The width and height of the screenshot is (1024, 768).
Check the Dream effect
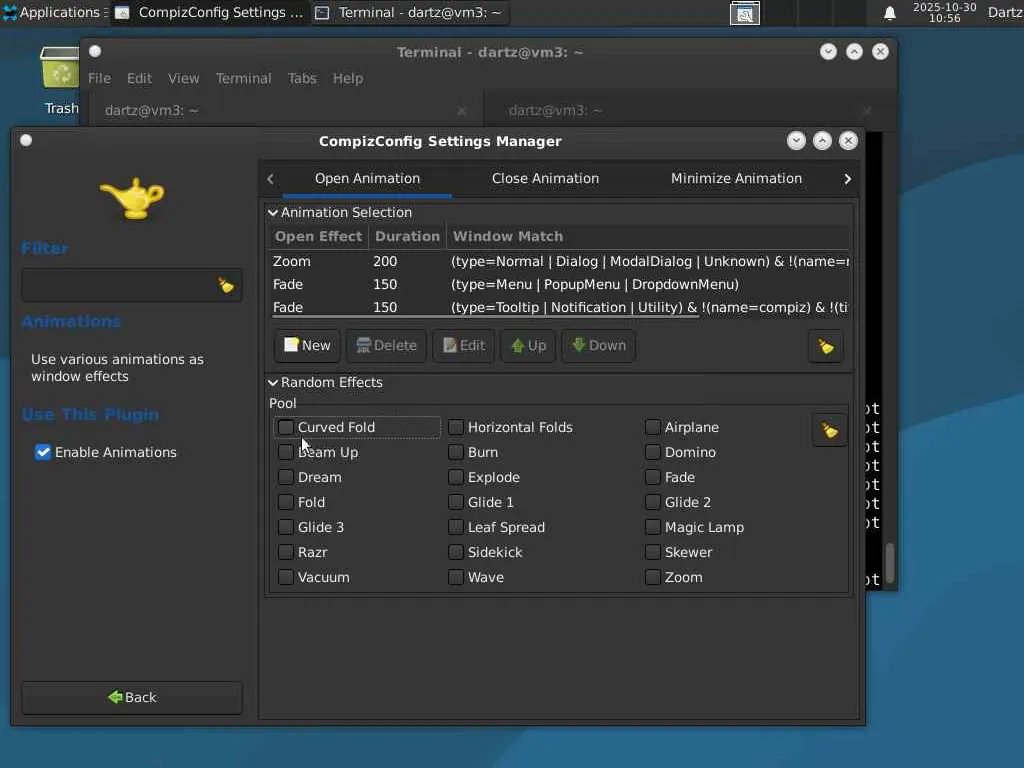[285, 477]
